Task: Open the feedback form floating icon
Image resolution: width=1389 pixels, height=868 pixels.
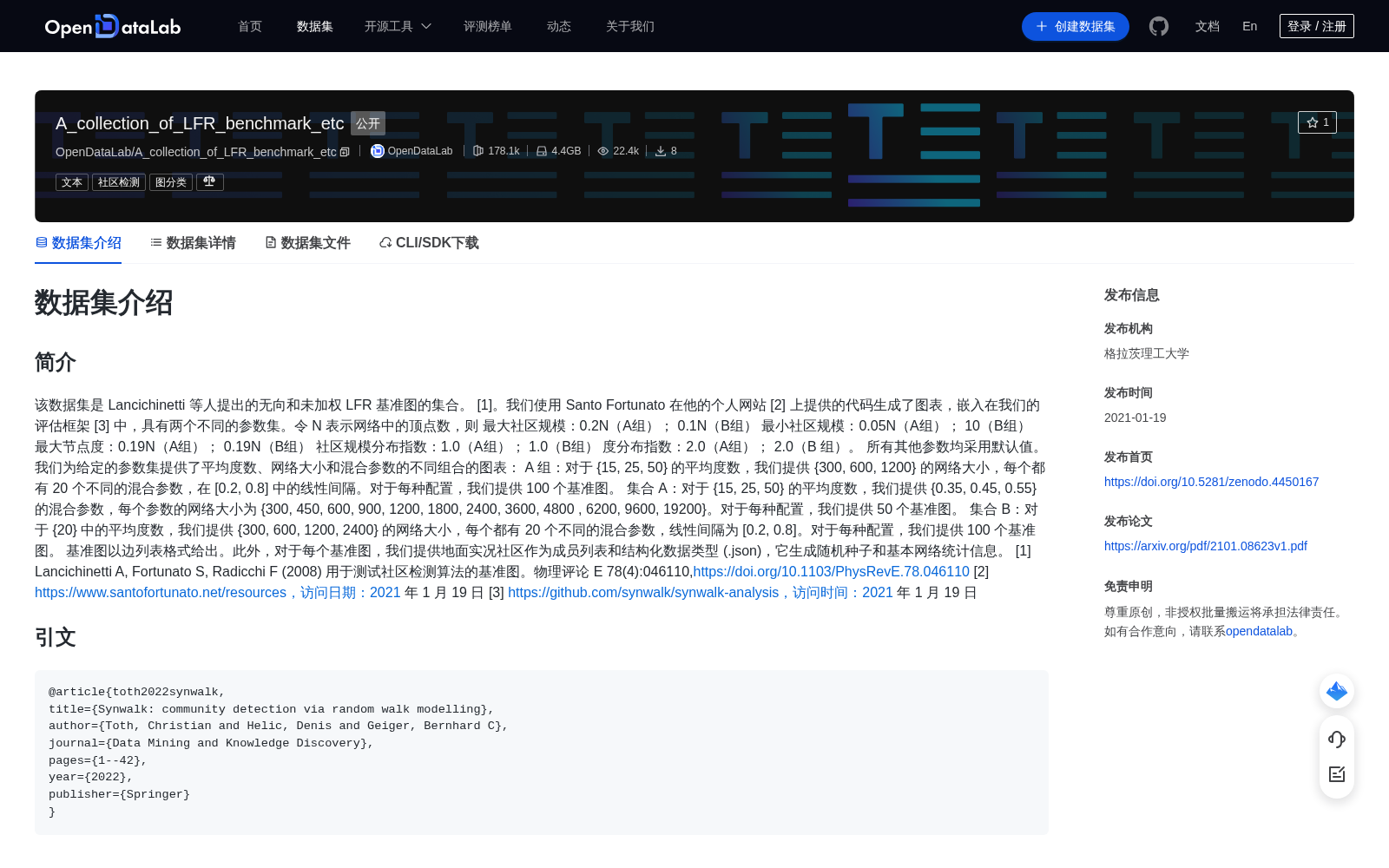Action: coord(1337,774)
